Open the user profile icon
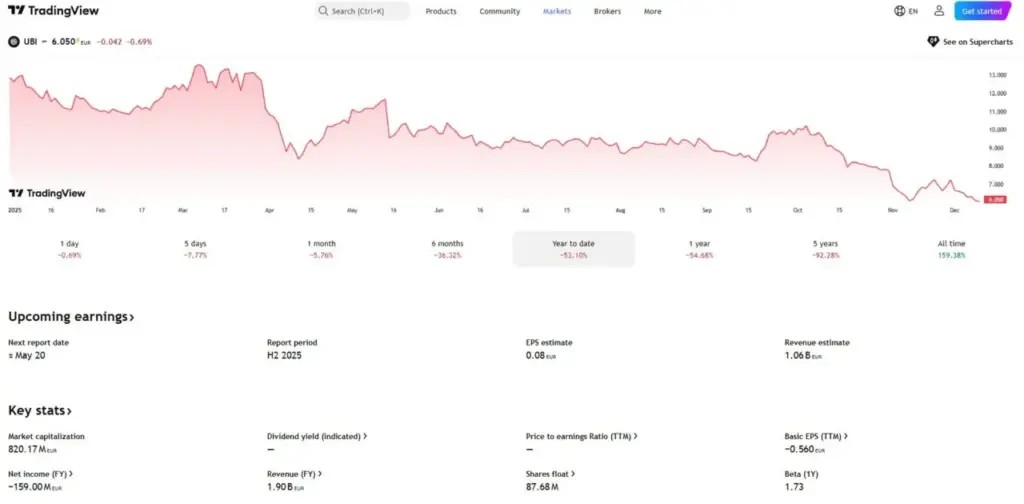1024x504 pixels. [x=939, y=10]
